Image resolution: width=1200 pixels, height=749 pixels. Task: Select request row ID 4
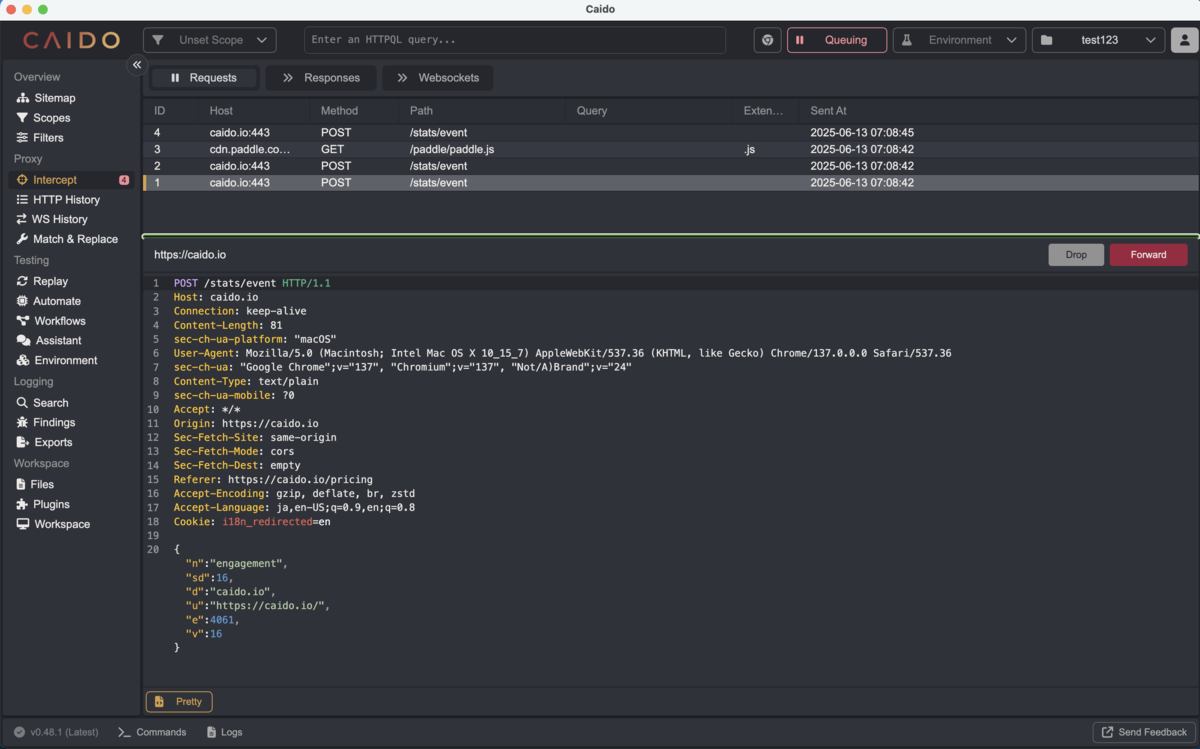pos(670,132)
